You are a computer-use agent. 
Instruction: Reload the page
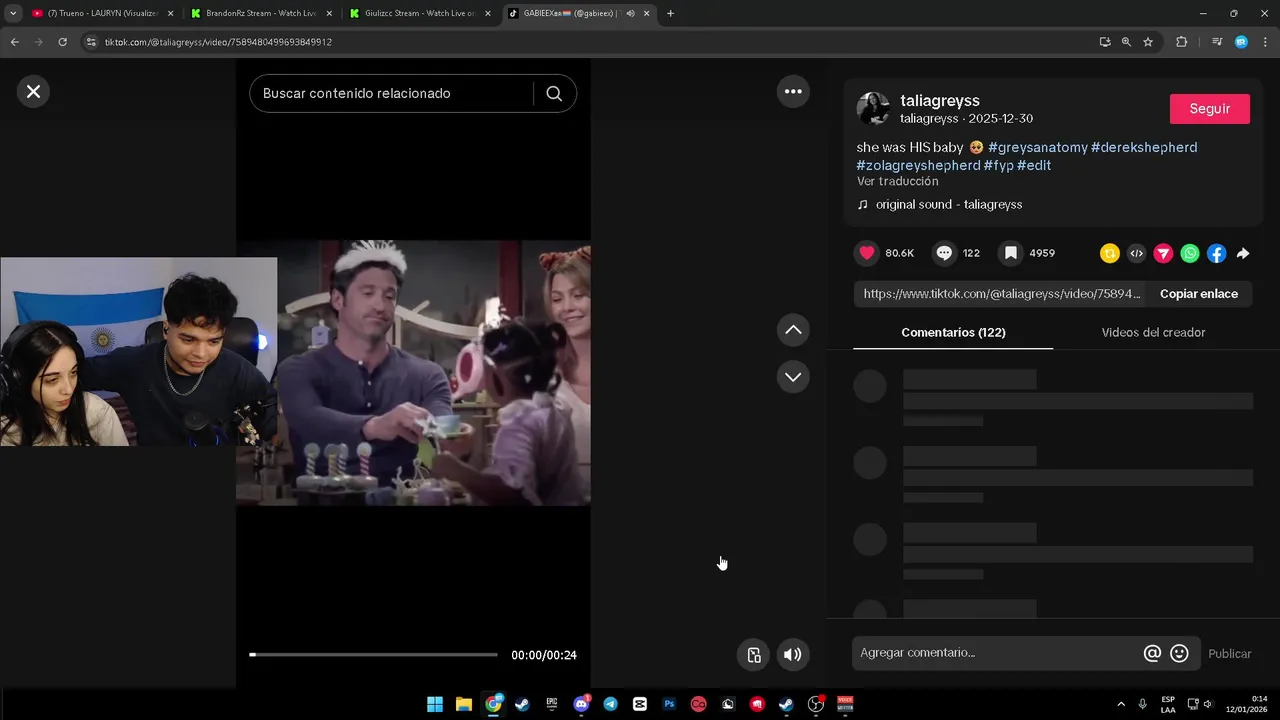62,42
